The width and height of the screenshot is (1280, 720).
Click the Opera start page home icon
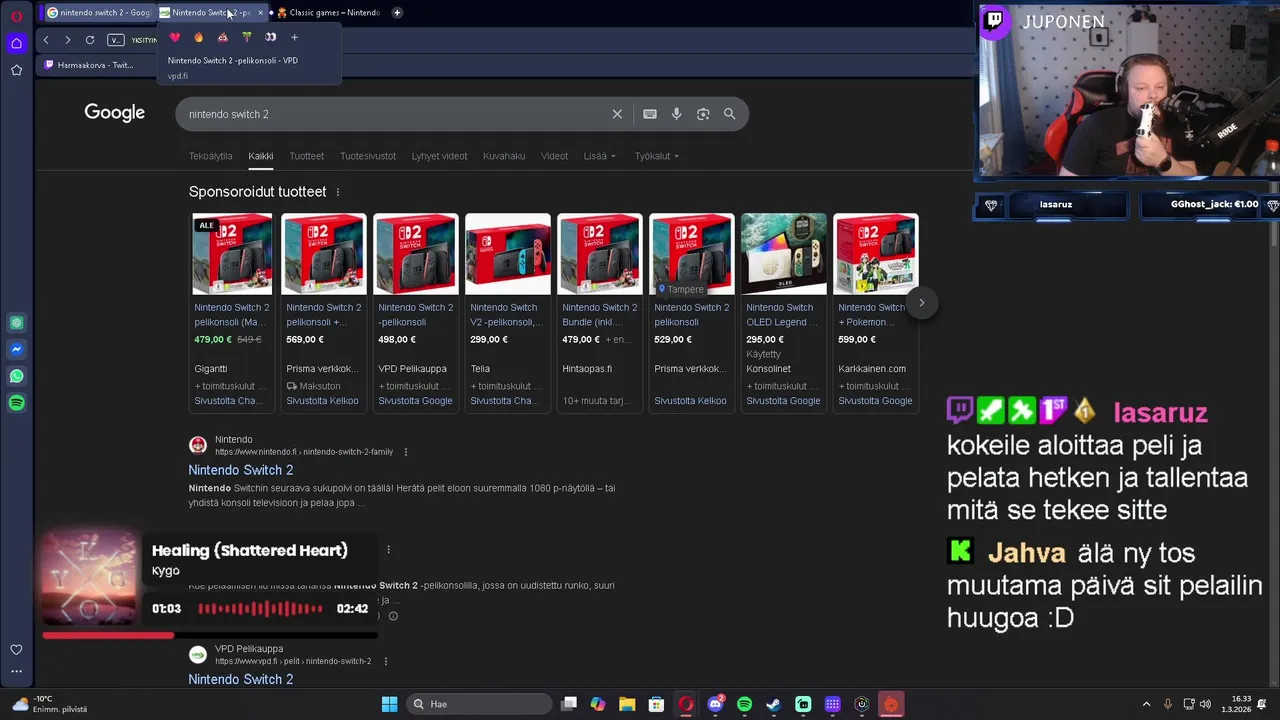16,43
